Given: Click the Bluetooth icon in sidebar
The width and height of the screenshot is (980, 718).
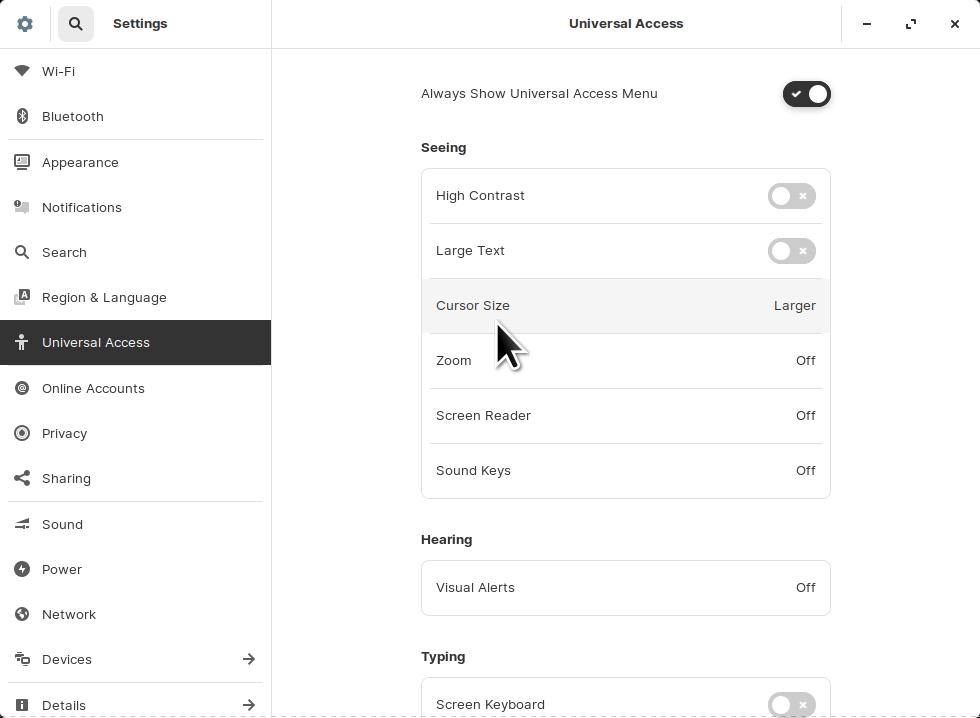Looking at the screenshot, I should tap(22, 116).
